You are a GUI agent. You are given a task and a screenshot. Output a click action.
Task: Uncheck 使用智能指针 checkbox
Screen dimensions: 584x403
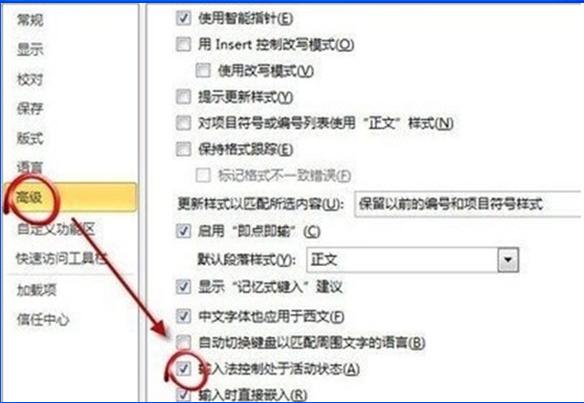(183, 18)
